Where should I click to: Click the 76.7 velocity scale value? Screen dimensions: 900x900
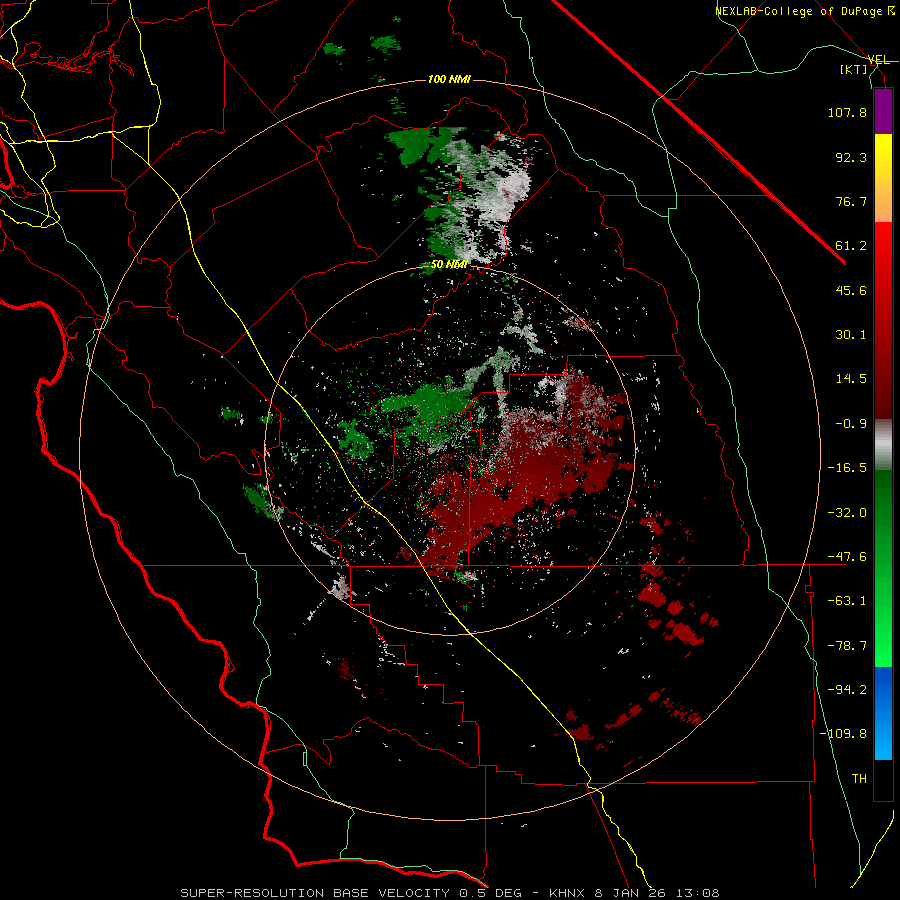click(x=851, y=201)
